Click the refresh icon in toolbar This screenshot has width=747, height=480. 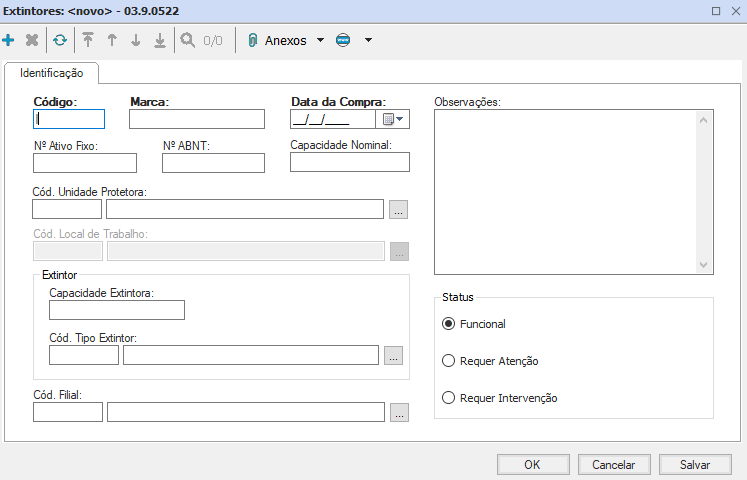pos(60,41)
